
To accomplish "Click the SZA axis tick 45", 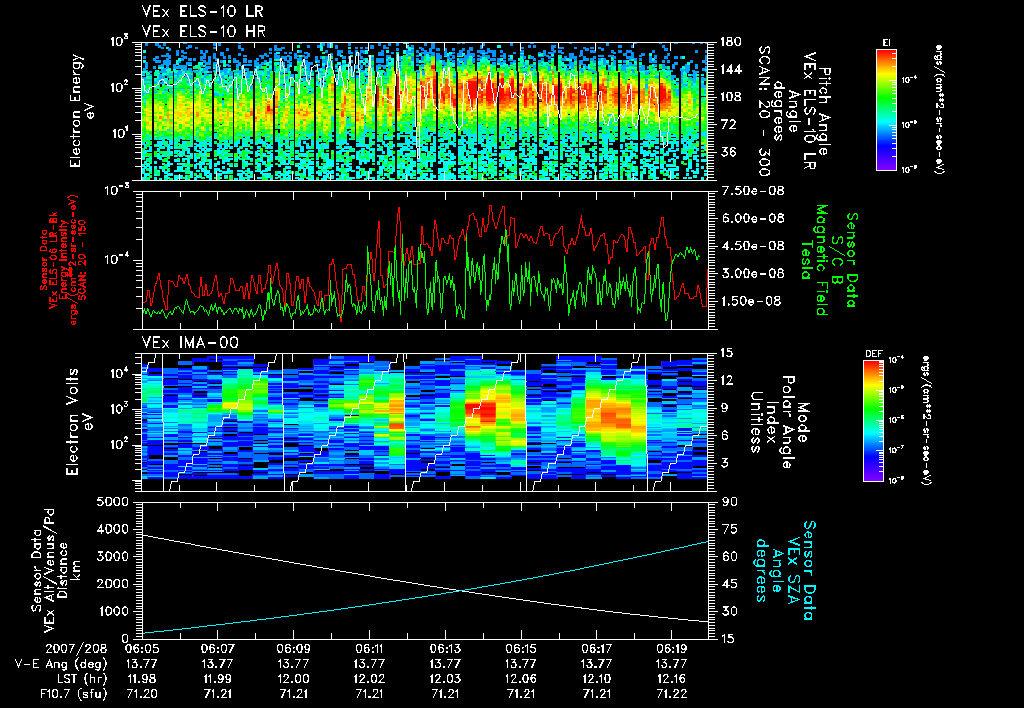I will [729, 584].
